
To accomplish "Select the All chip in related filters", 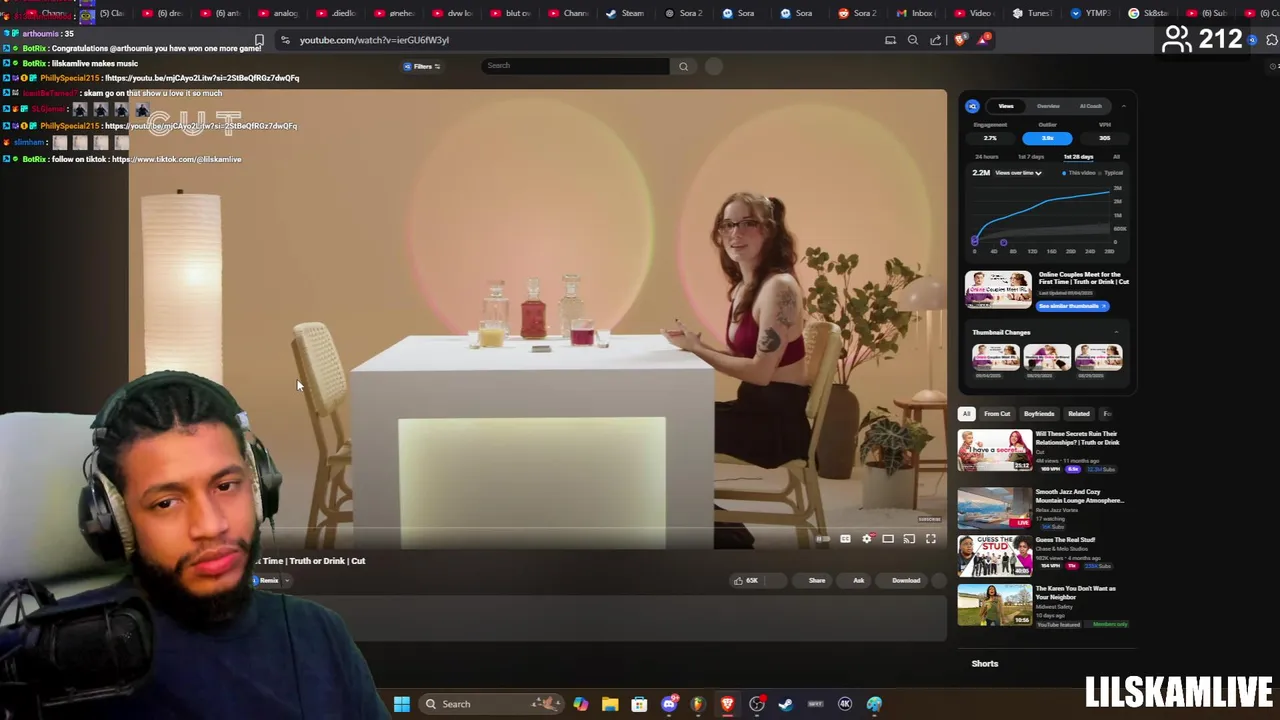I will click(x=966, y=414).
